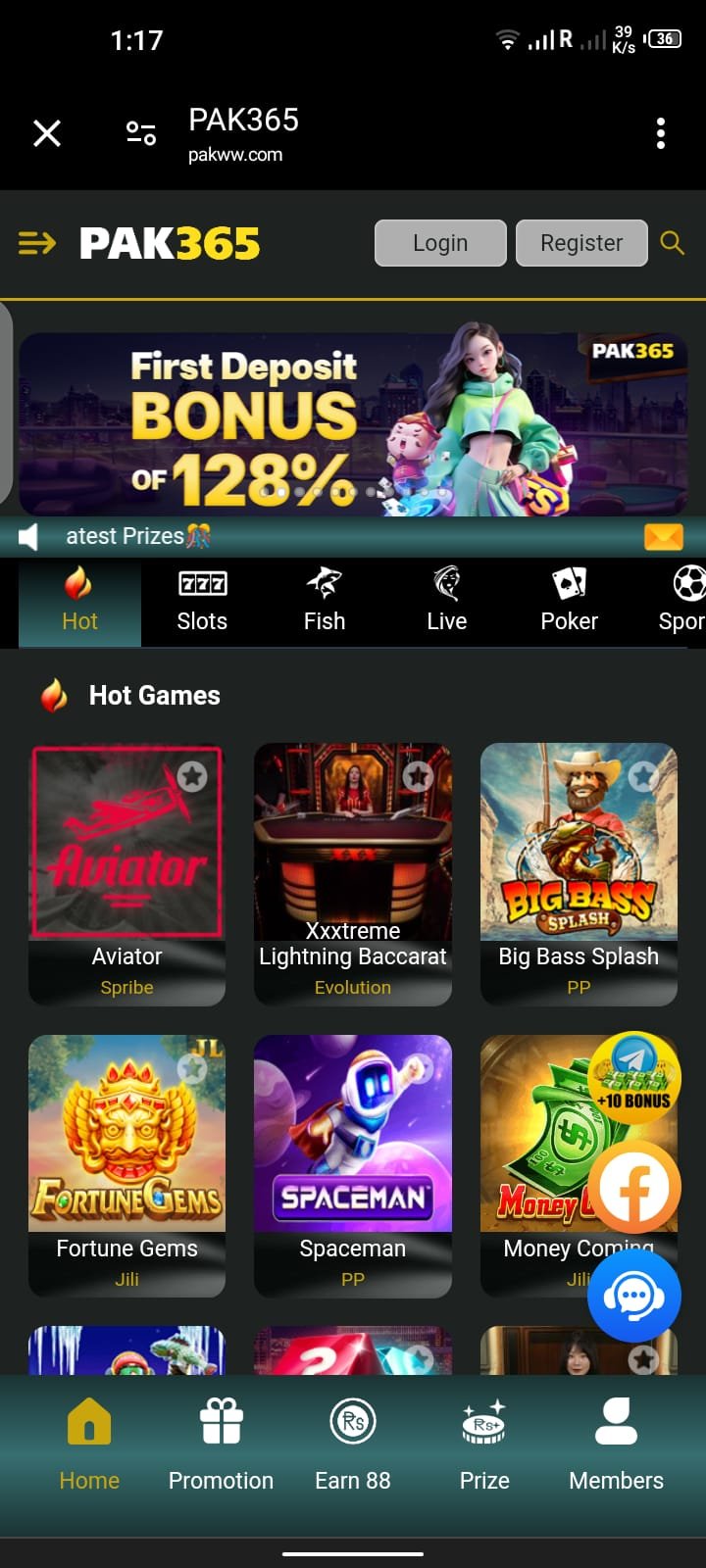Open the browser three-dot overflow menu
706x1568 pixels.
pos(661,133)
